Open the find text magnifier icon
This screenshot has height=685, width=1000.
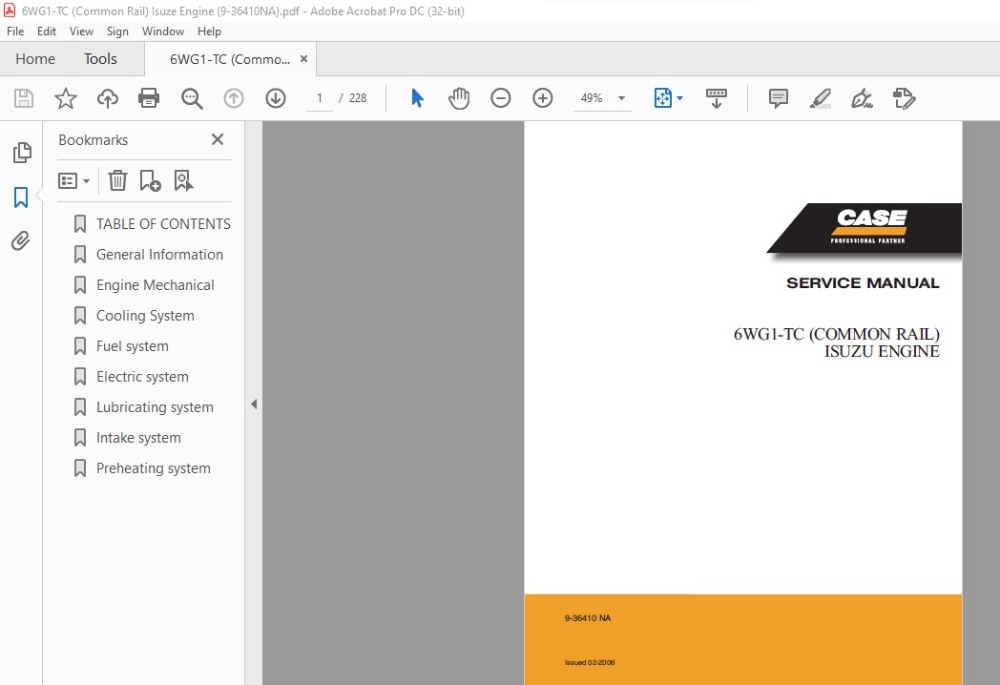191,98
